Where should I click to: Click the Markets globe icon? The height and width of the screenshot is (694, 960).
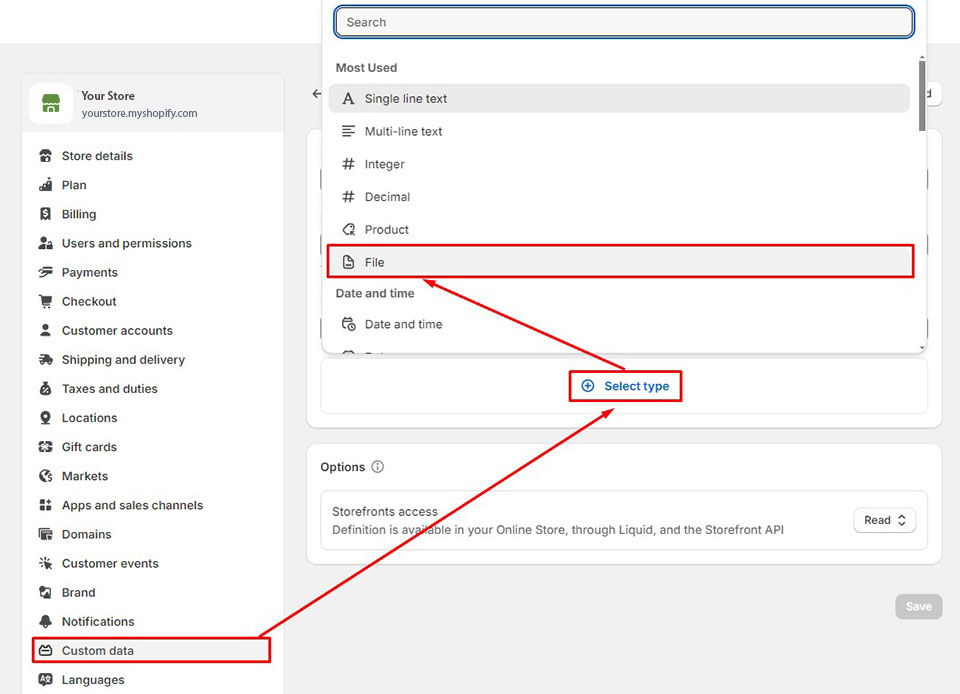tap(45, 476)
